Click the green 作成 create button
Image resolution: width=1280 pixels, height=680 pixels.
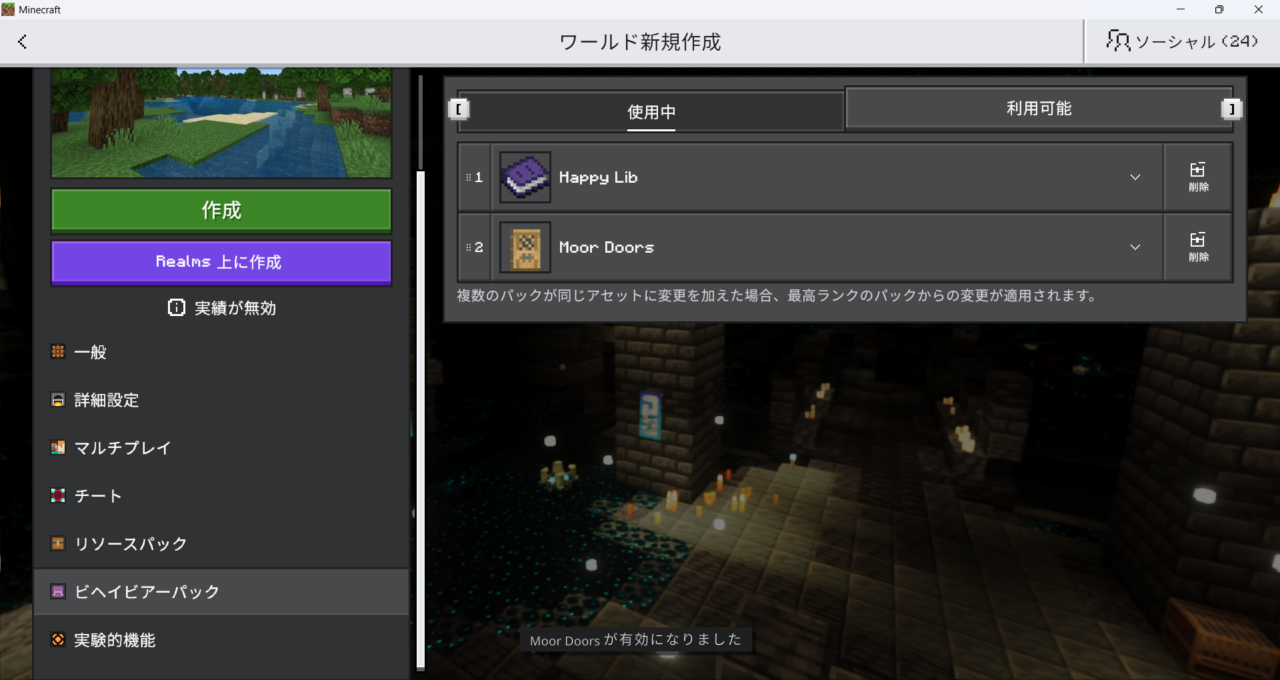coord(221,211)
